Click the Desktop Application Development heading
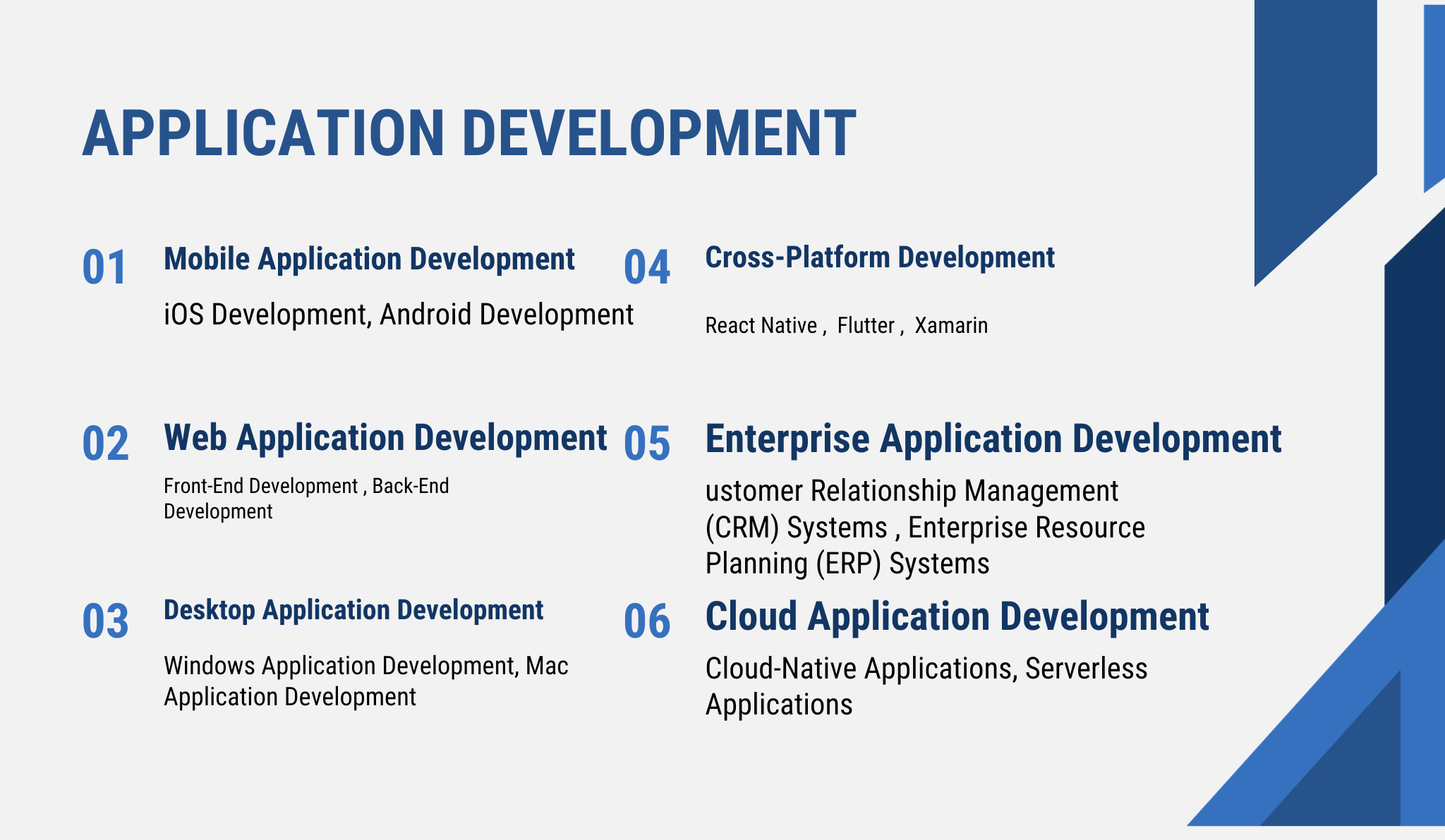The width and height of the screenshot is (1445, 840). [353, 610]
